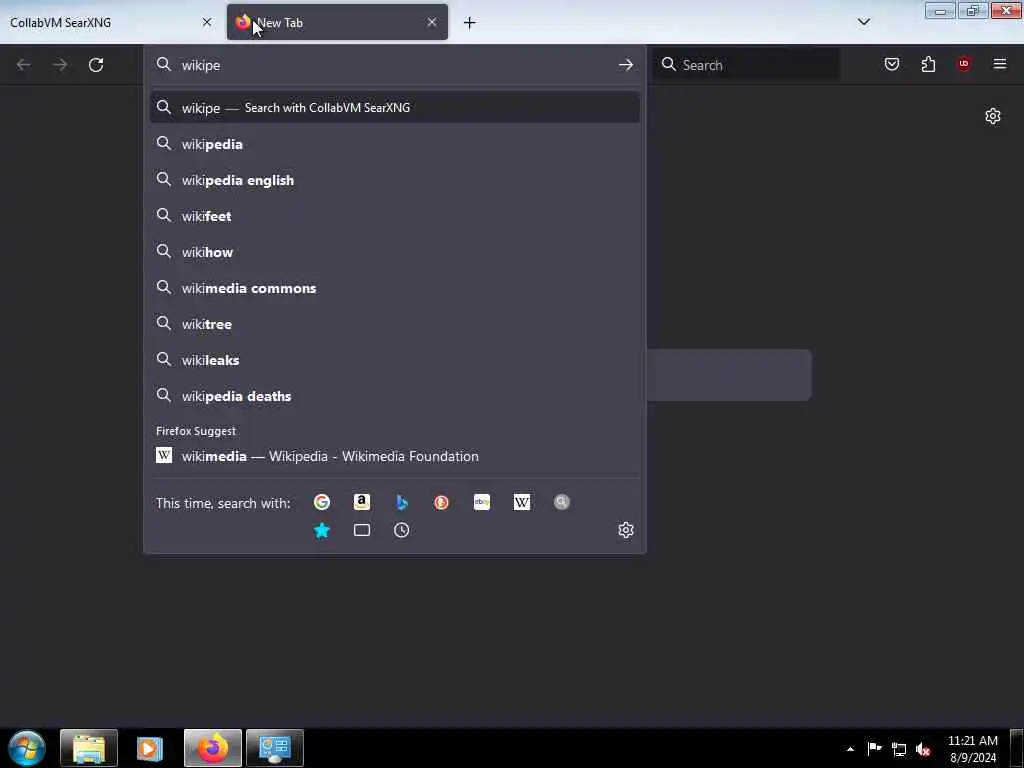Open Save to Pocket button

pyautogui.click(x=892, y=64)
